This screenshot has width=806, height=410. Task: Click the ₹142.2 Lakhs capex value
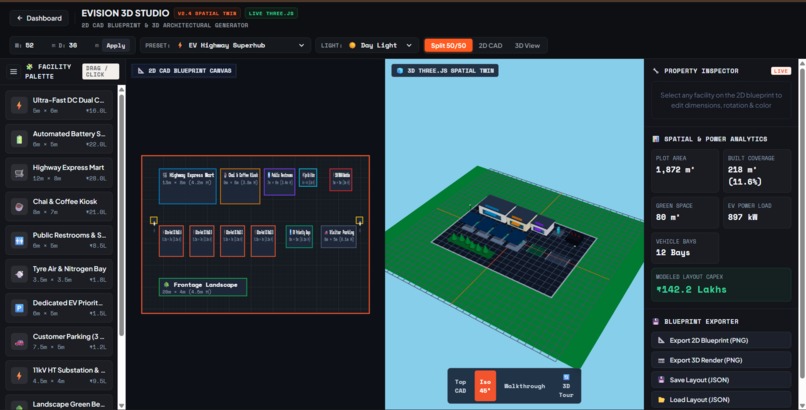tap(692, 290)
